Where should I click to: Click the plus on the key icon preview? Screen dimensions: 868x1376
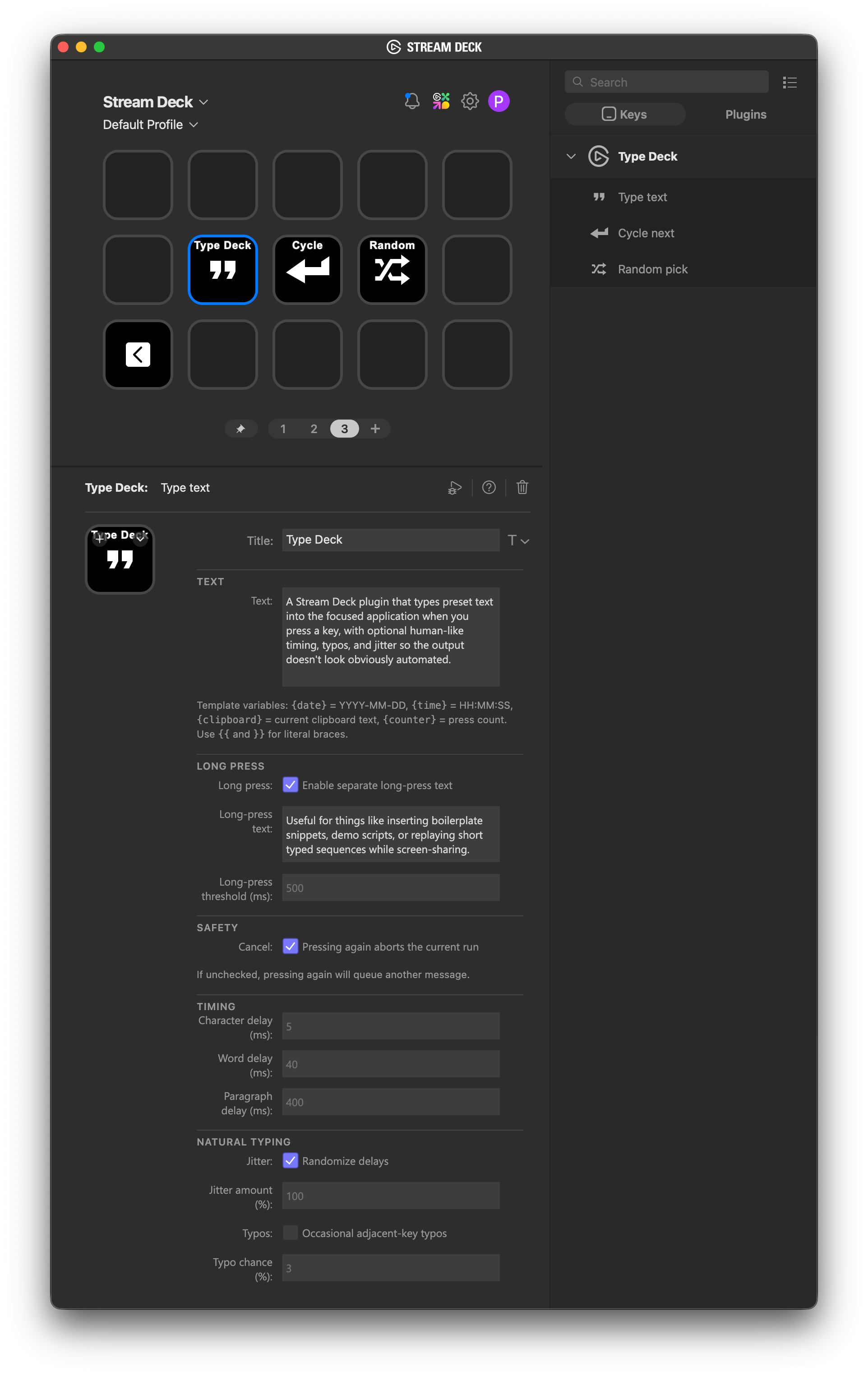point(99,538)
